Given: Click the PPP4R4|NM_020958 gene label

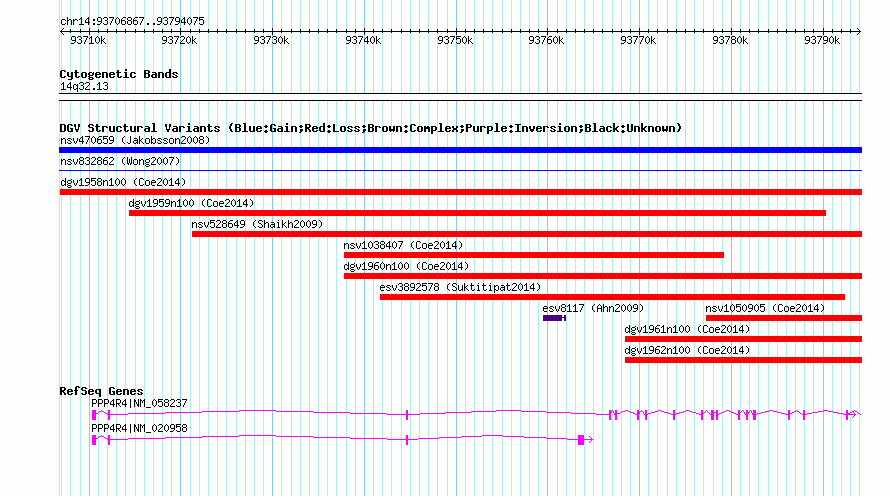Looking at the screenshot, I should coord(139,428).
